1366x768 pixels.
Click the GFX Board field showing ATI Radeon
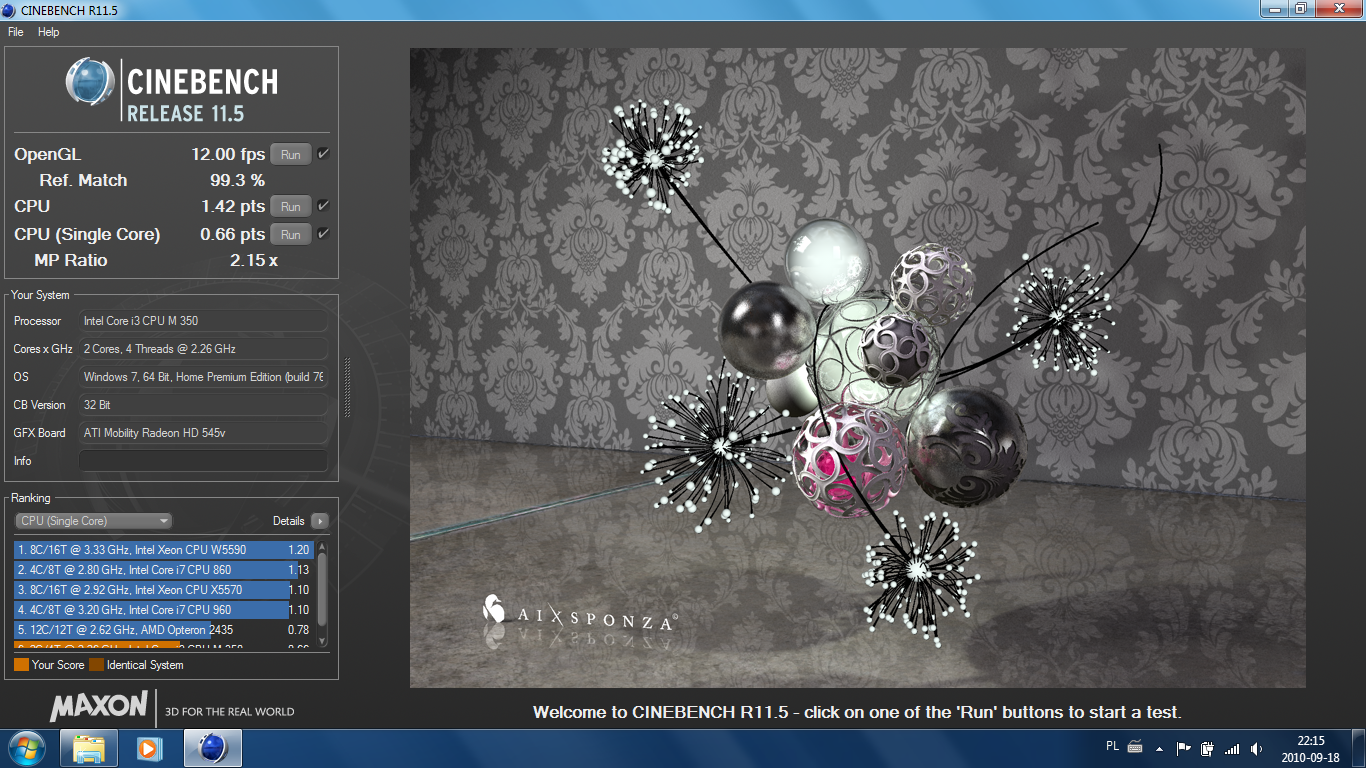203,433
